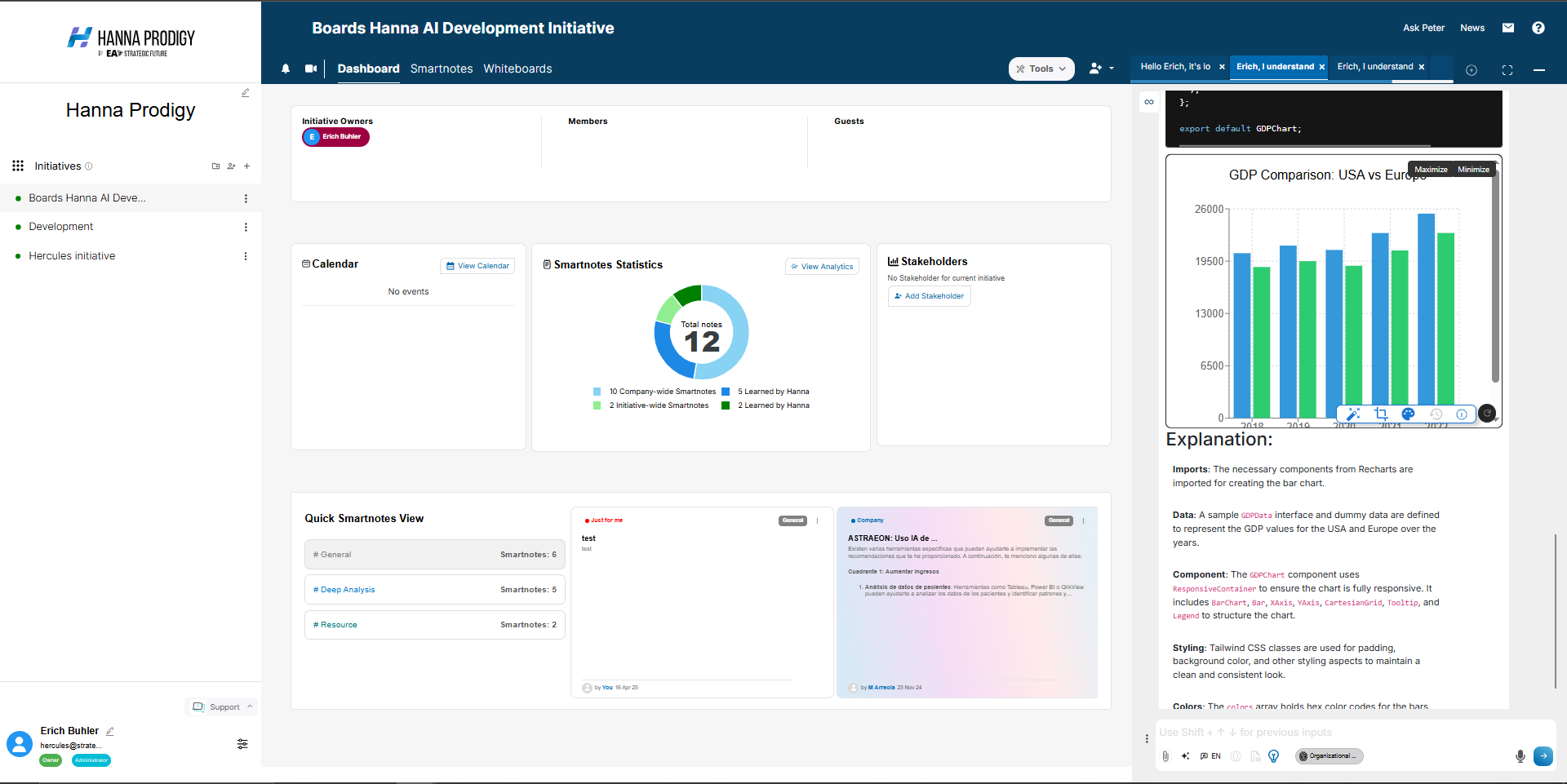The height and width of the screenshot is (784, 1567).
Task: Send the chat message with the arrow button
Action: 1543,756
